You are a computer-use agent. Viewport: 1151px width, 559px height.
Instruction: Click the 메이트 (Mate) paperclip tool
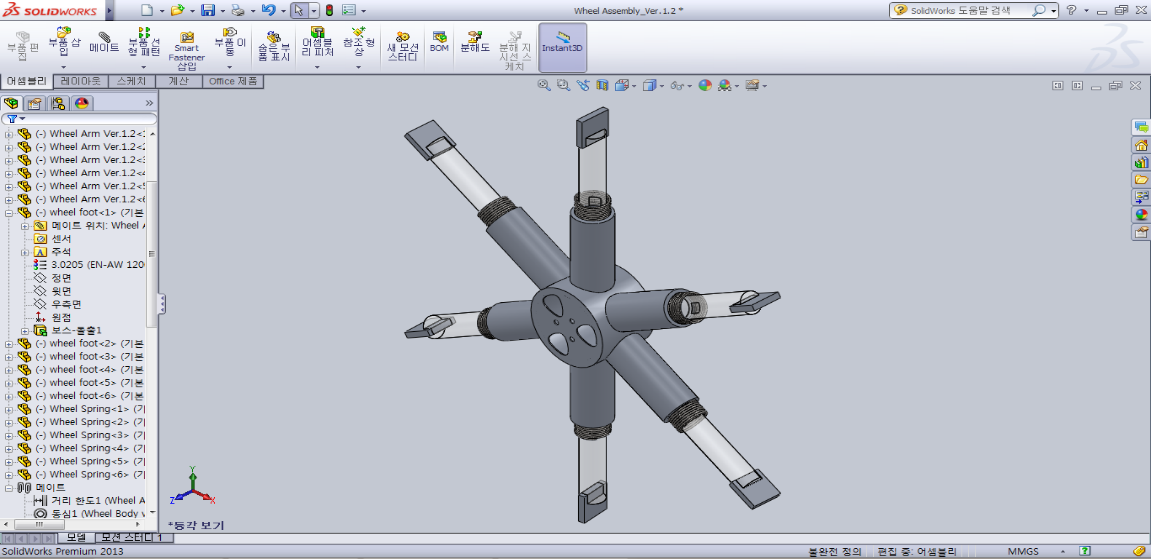click(x=104, y=41)
